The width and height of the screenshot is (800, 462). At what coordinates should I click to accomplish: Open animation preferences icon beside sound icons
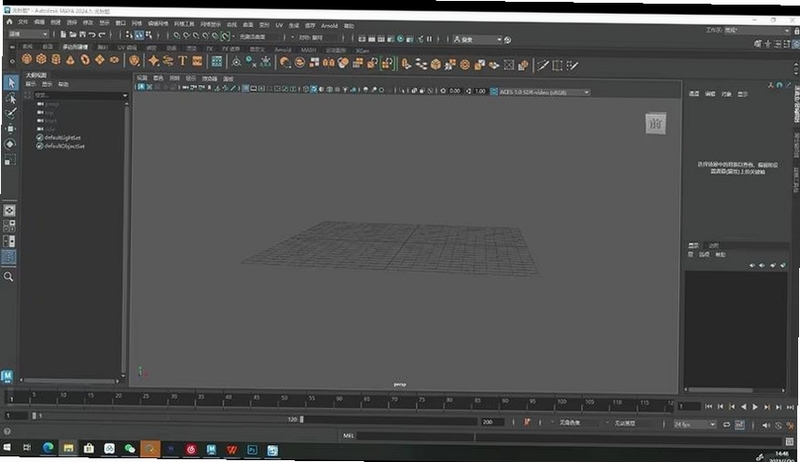coord(790,425)
